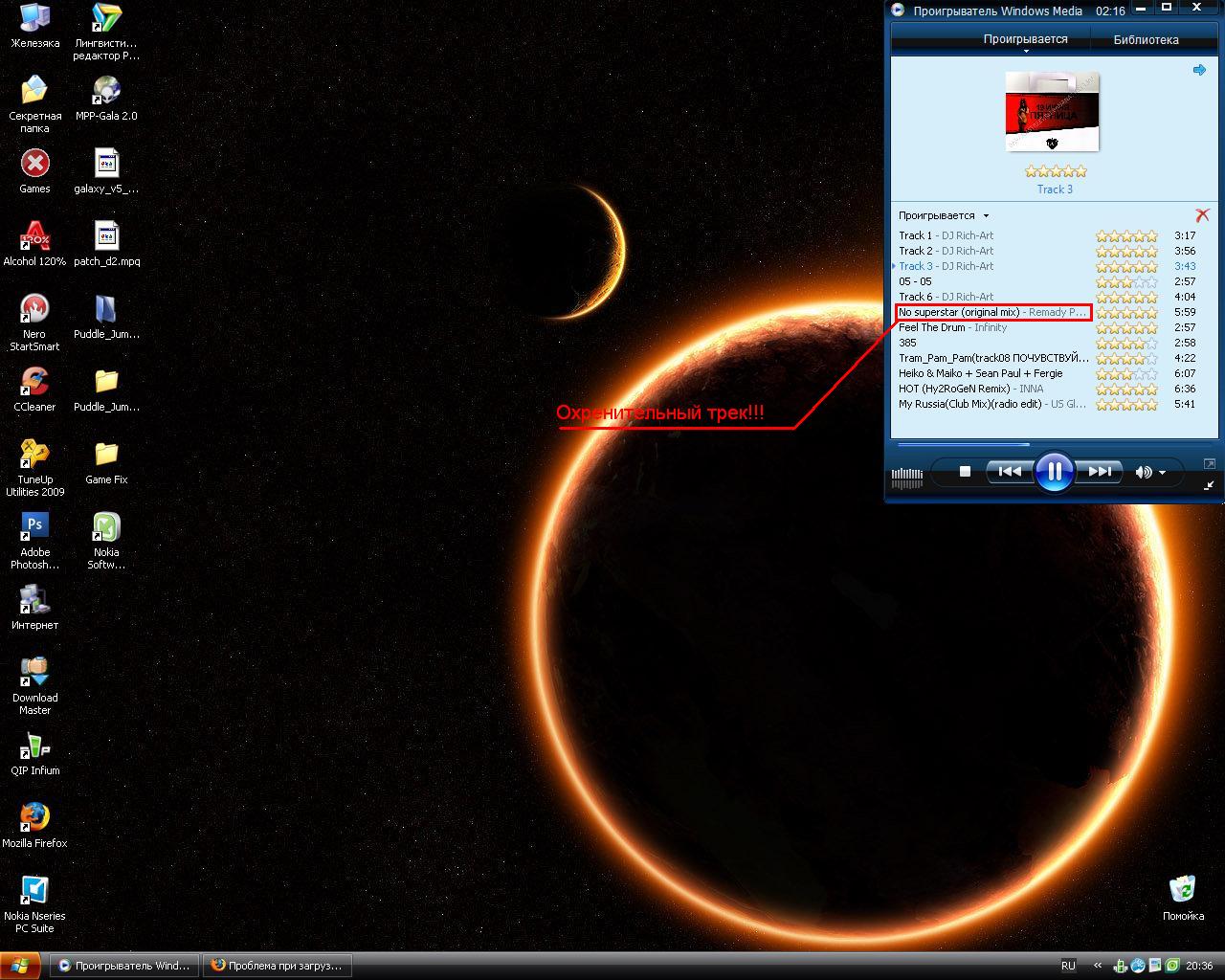Image resolution: width=1225 pixels, height=980 pixels.
Task: Expand the playlist "Проигрывается" dropdown
Action: tap(986, 216)
